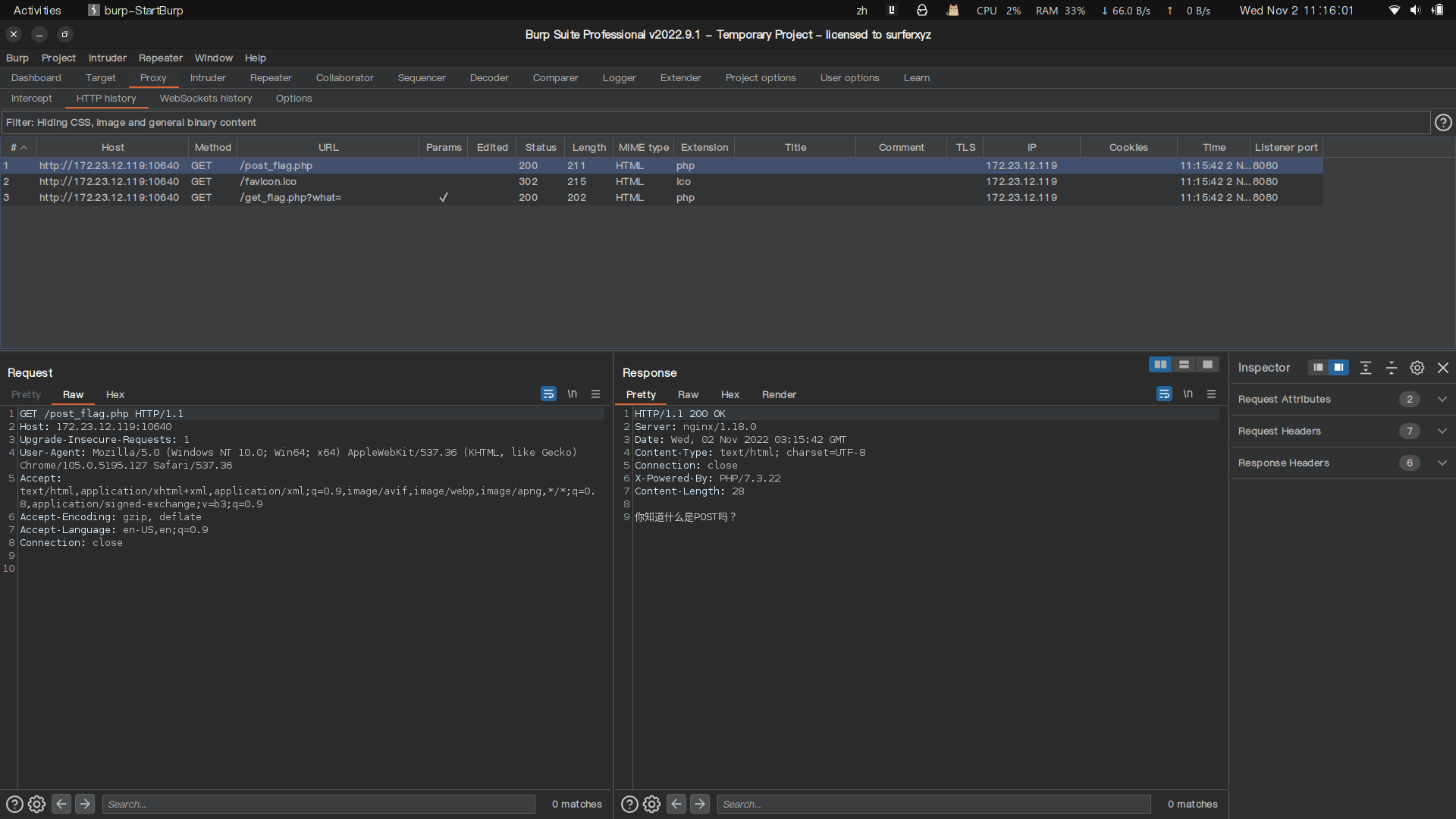Open the Render tab in Response
1456x819 pixels.
click(x=779, y=395)
